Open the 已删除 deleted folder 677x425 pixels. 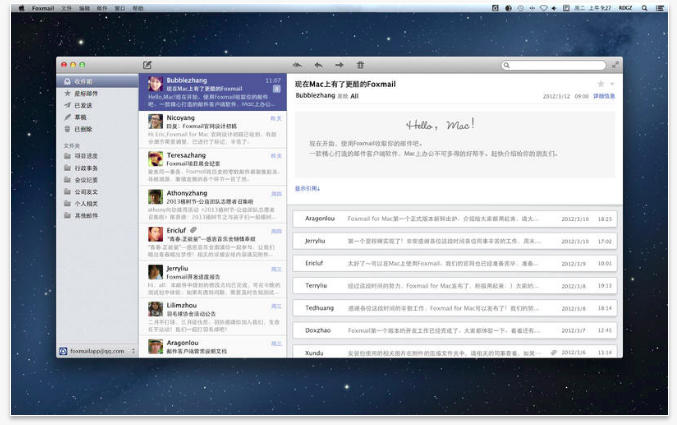coord(97,129)
